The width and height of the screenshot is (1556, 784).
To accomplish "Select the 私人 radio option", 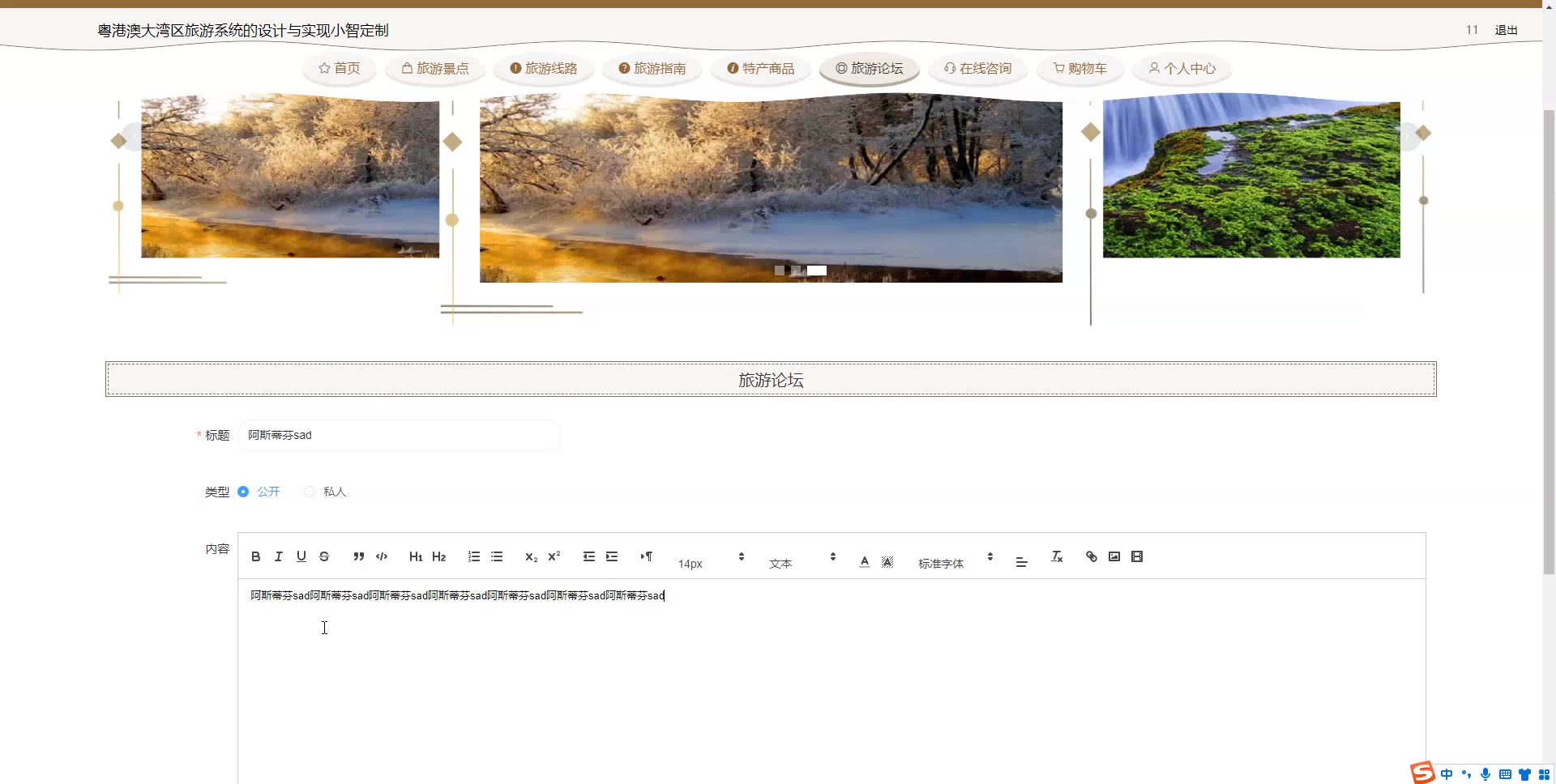I will point(310,492).
